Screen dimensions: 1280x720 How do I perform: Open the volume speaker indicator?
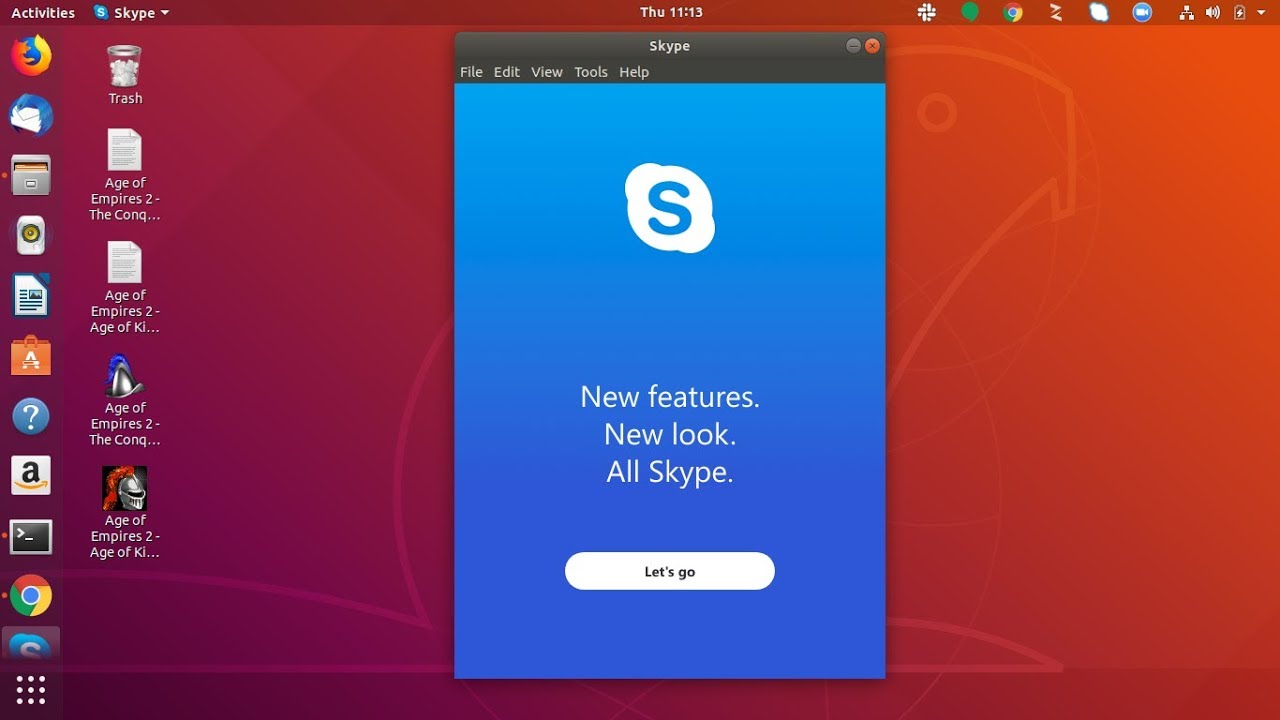click(x=1213, y=13)
